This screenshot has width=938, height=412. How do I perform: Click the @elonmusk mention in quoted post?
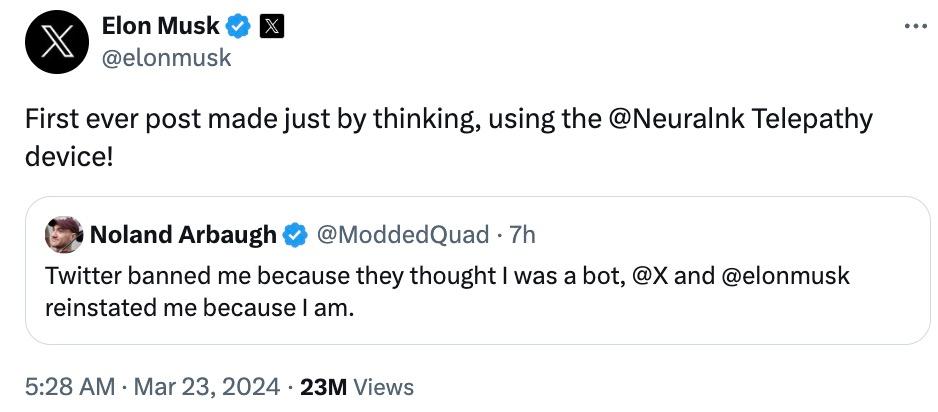(784, 276)
